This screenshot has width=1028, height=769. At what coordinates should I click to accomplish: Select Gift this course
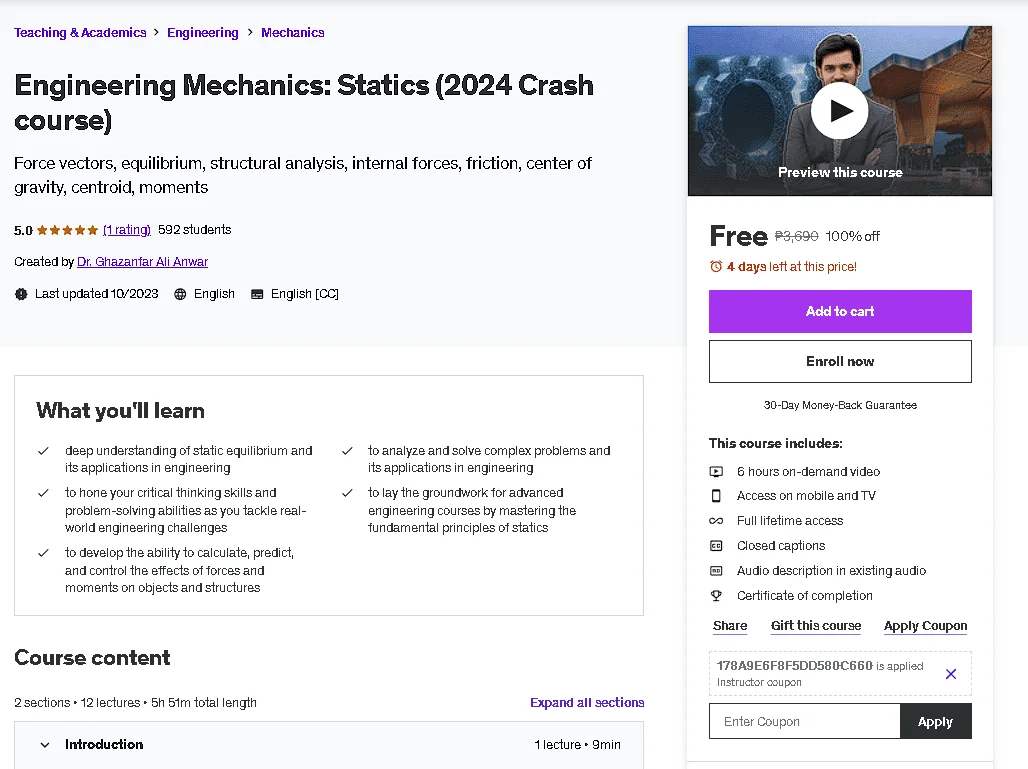tap(816, 625)
